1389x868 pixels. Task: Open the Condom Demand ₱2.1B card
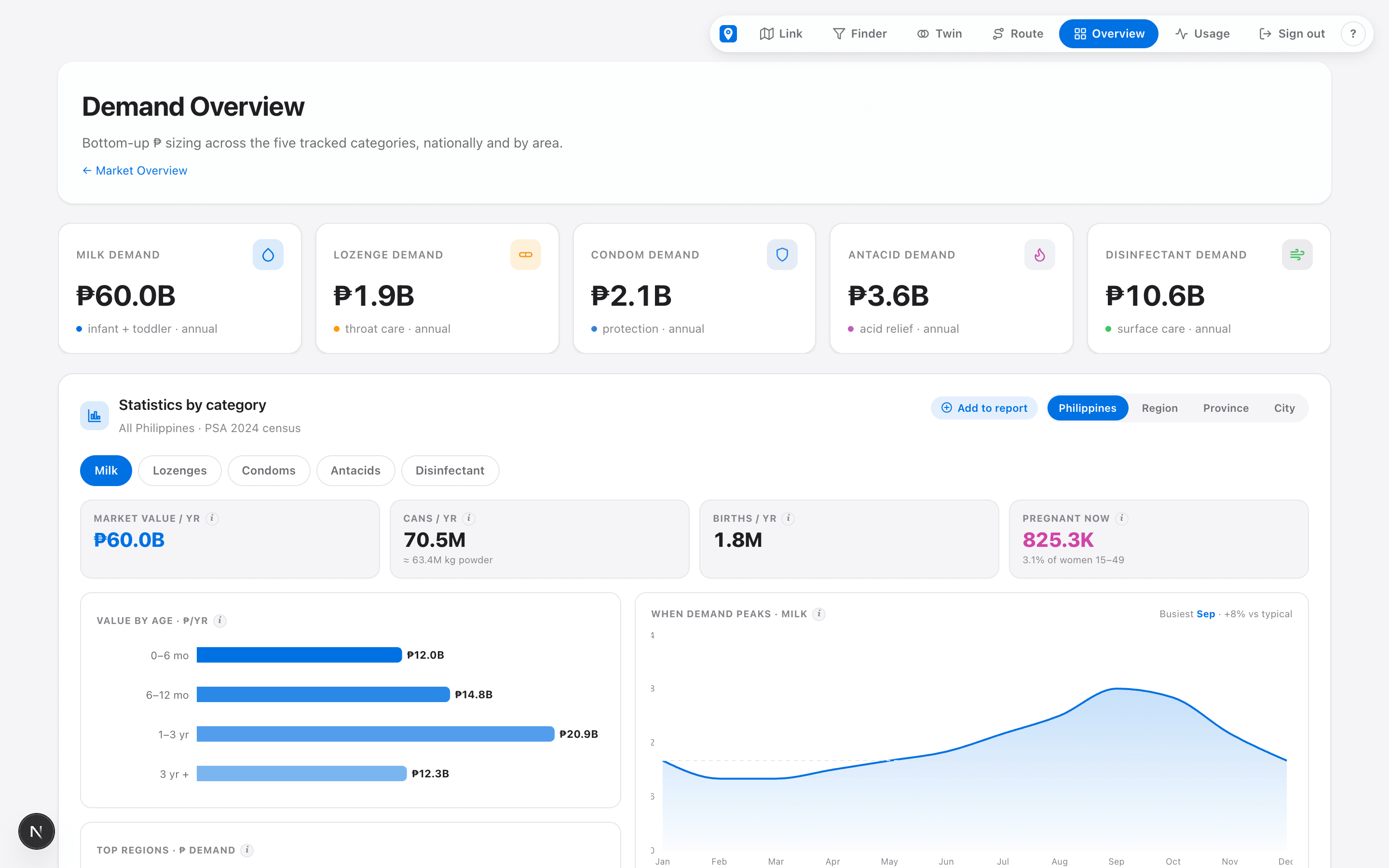pos(694,289)
